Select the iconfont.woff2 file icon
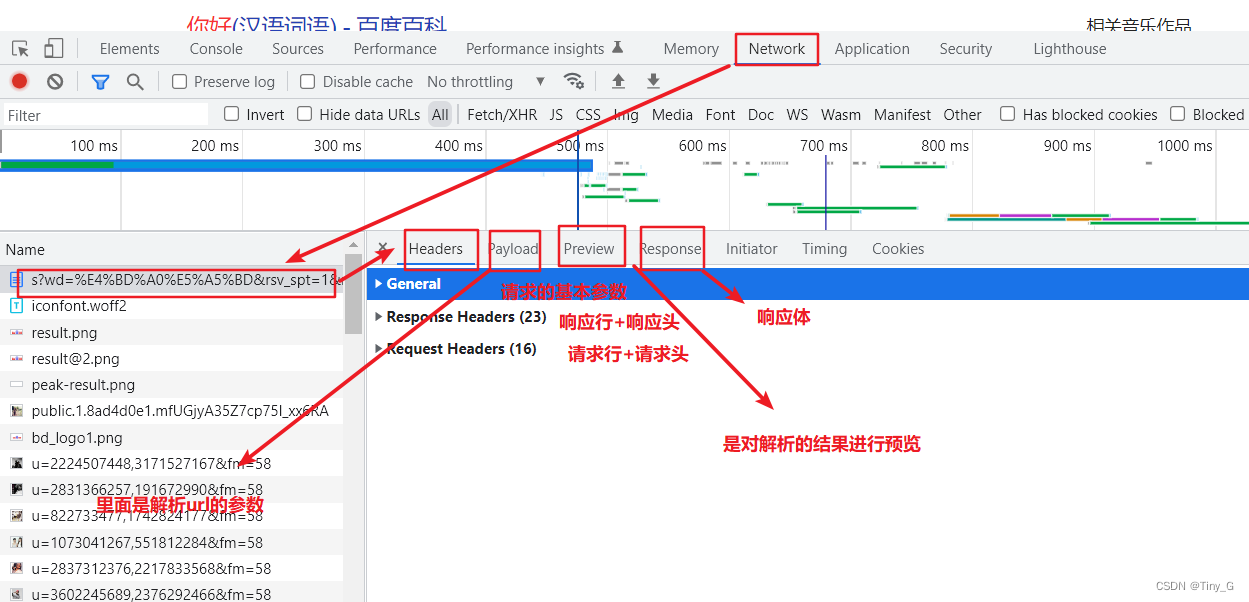 tap(16, 306)
